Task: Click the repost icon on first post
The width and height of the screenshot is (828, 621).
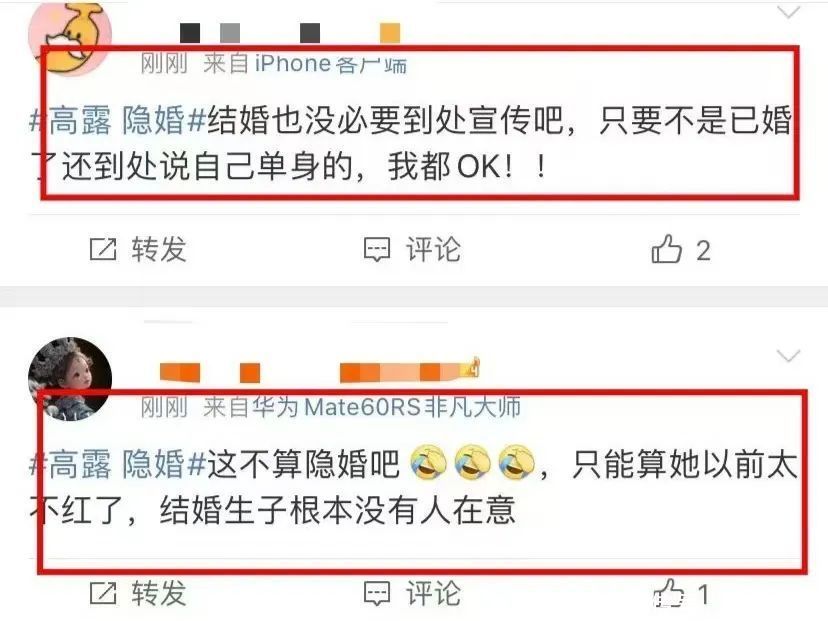Action: click(x=102, y=249)
